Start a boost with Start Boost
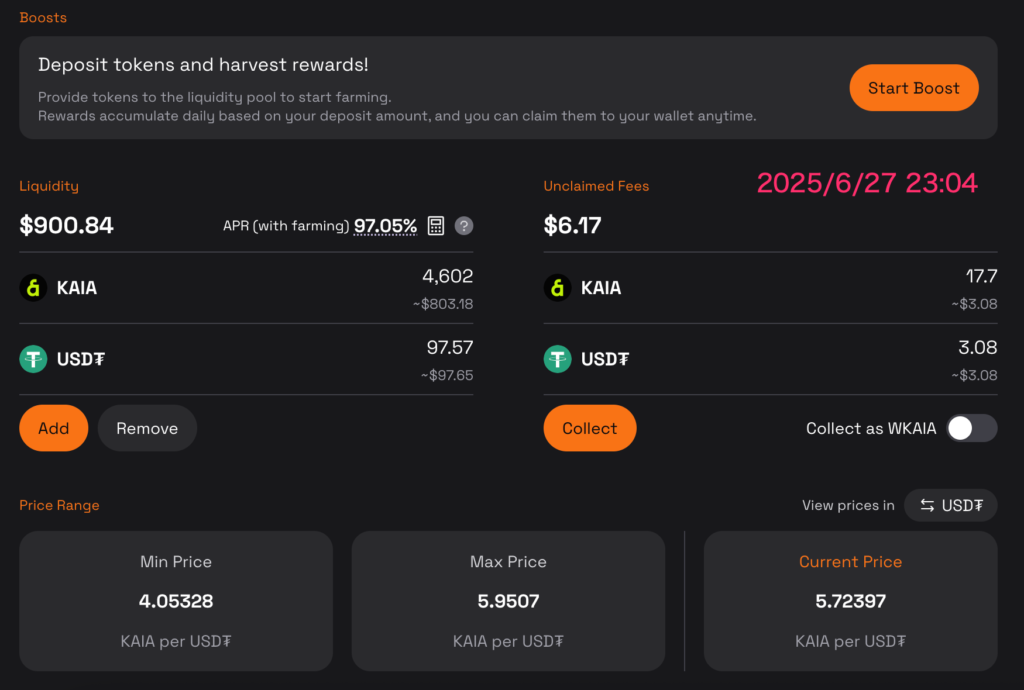 coord(914,87)
